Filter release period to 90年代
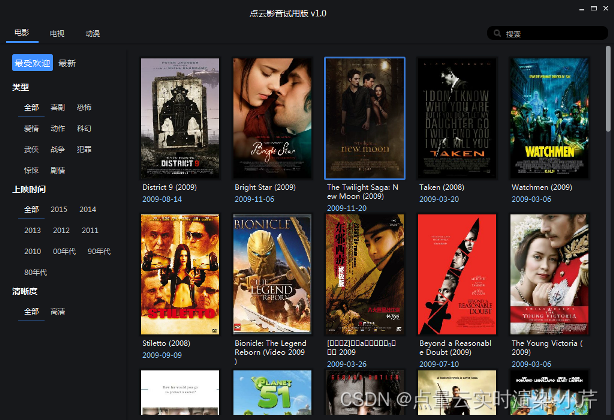The image size is (614, 420). (99, 251)
